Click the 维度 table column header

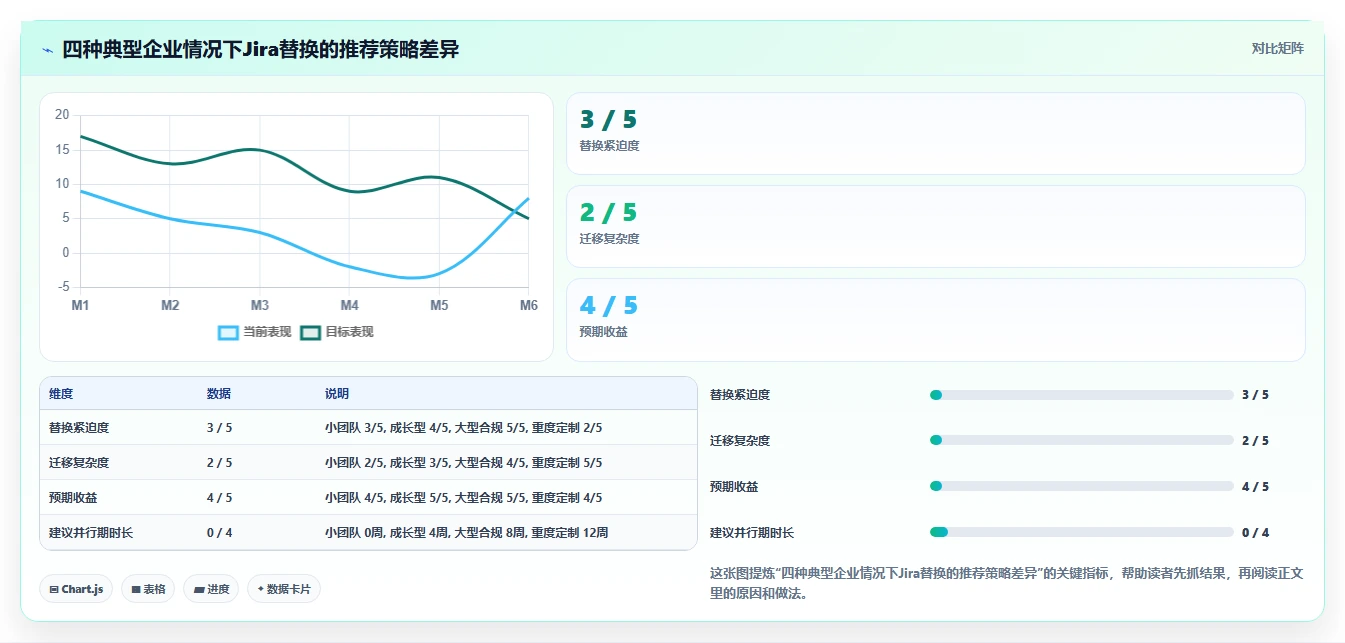(x=61, y=394)
